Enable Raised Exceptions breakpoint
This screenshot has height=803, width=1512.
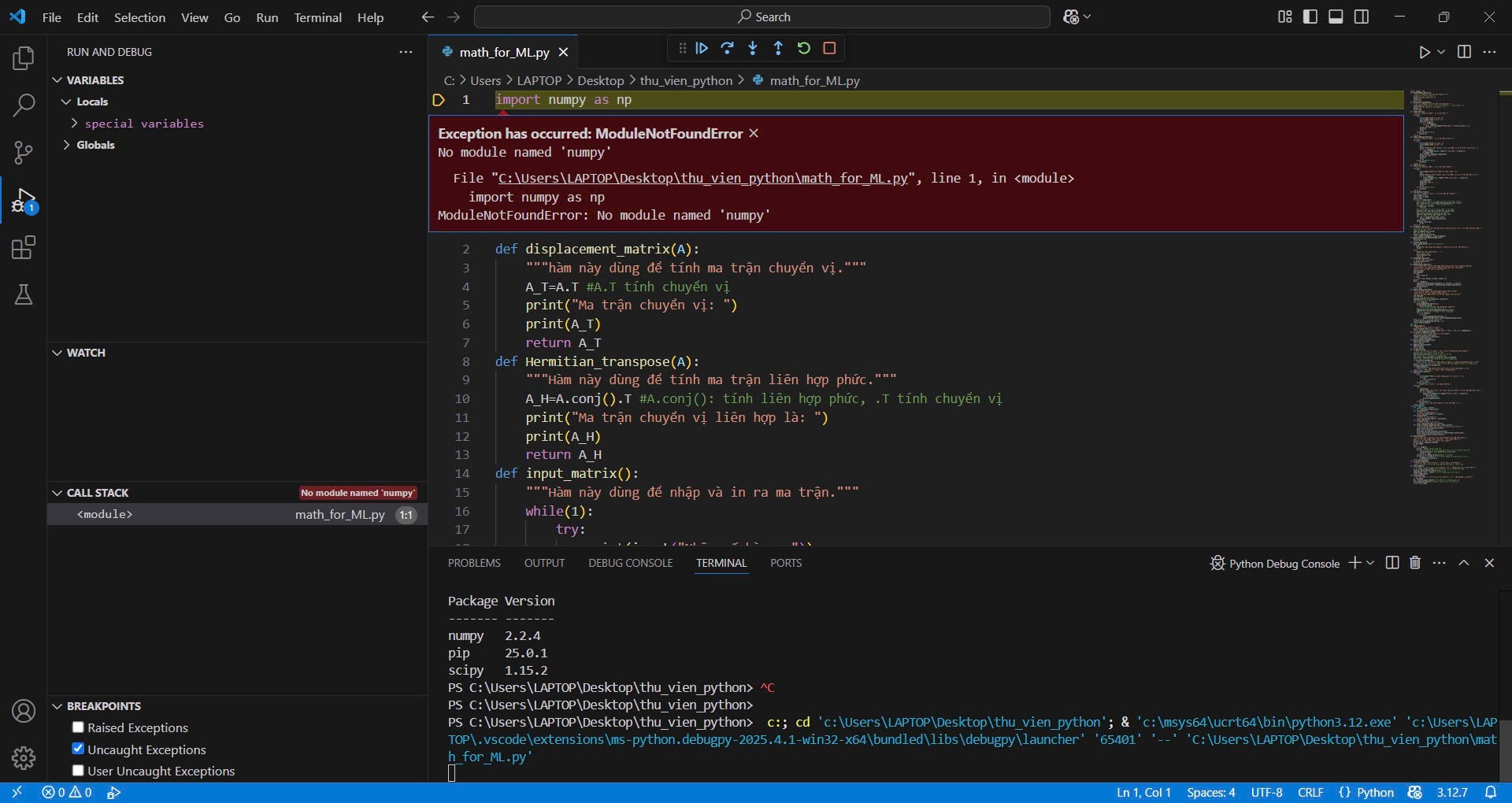(78, 727)
